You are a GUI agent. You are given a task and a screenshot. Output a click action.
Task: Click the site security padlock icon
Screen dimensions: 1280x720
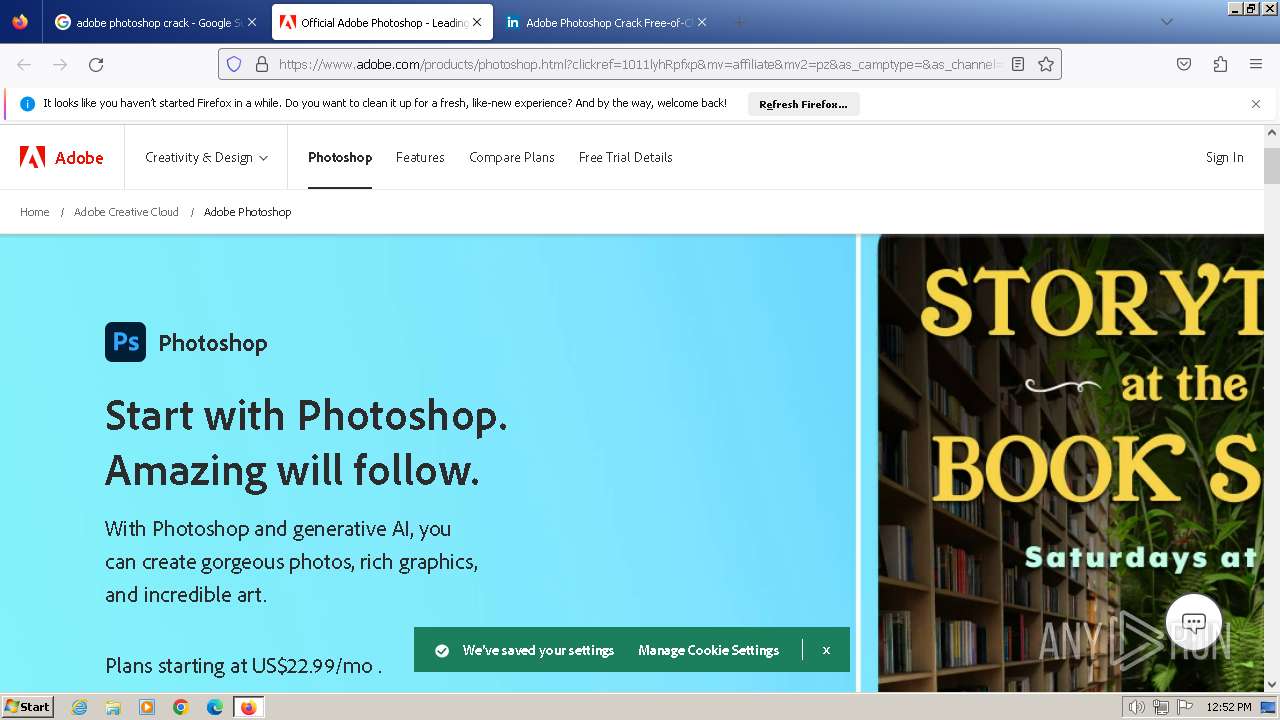coord(262,64)
